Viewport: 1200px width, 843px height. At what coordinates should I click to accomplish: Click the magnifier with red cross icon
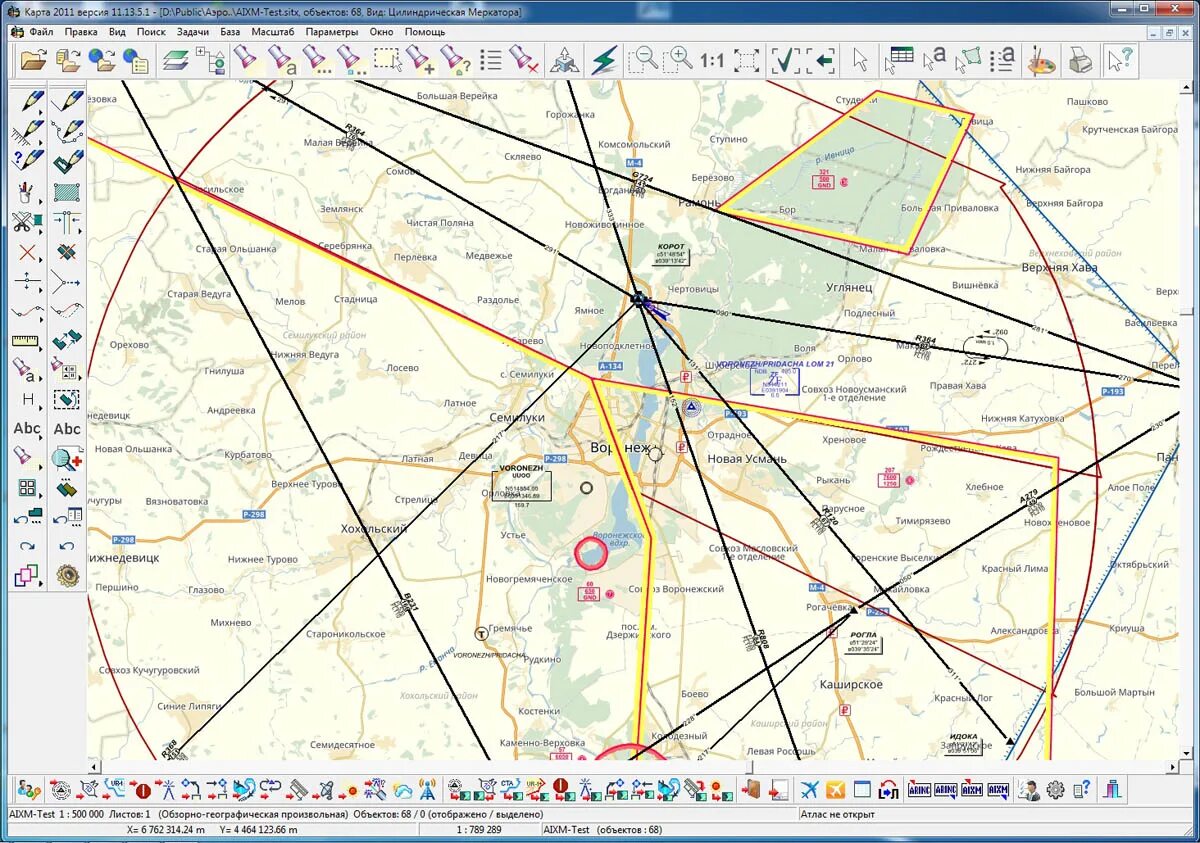pos(67,458)
